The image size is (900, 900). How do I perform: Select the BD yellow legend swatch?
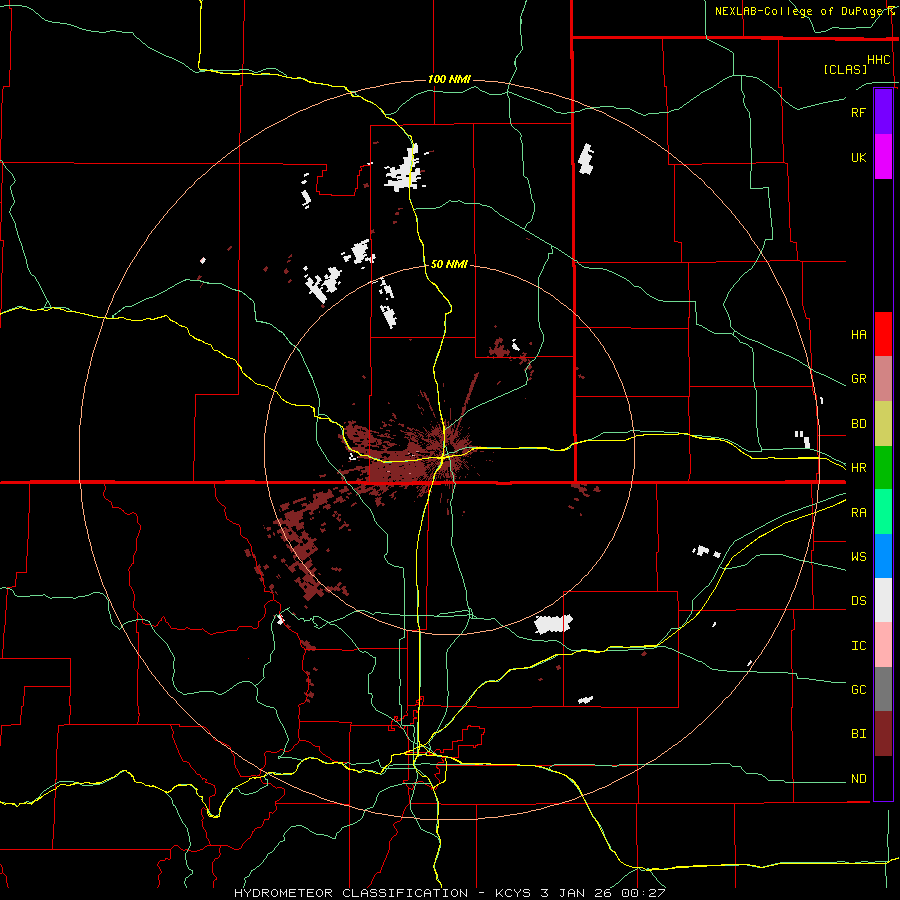(x=883, y=423)
